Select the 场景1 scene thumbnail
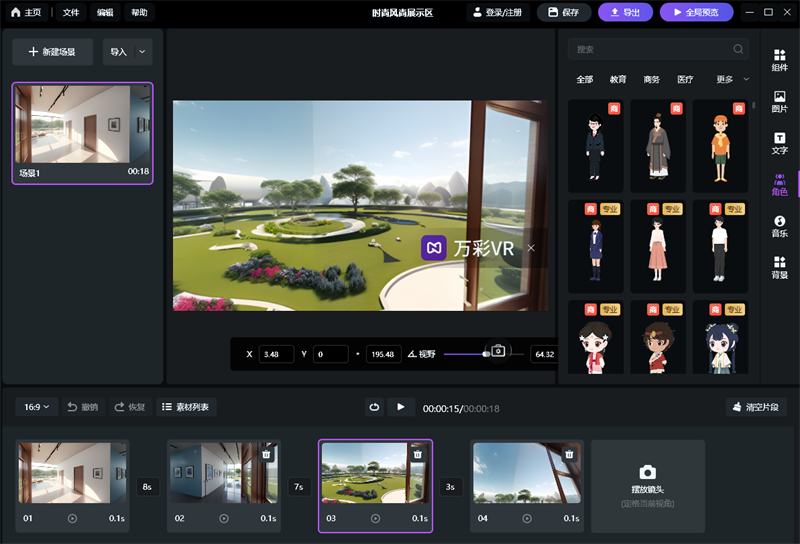The height and width of the screenshot is (544, 800). point(82,132)
